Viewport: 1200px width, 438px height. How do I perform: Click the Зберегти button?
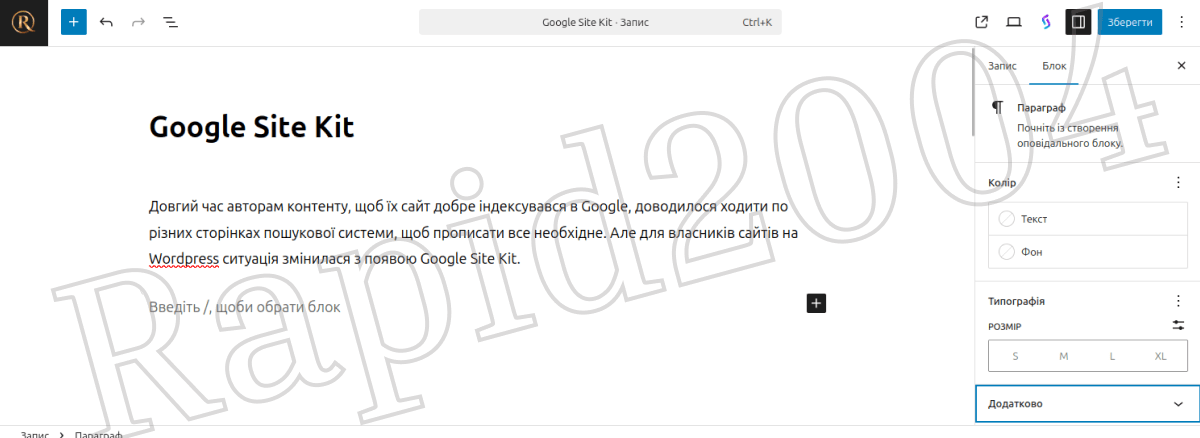tap(1130, 22)
